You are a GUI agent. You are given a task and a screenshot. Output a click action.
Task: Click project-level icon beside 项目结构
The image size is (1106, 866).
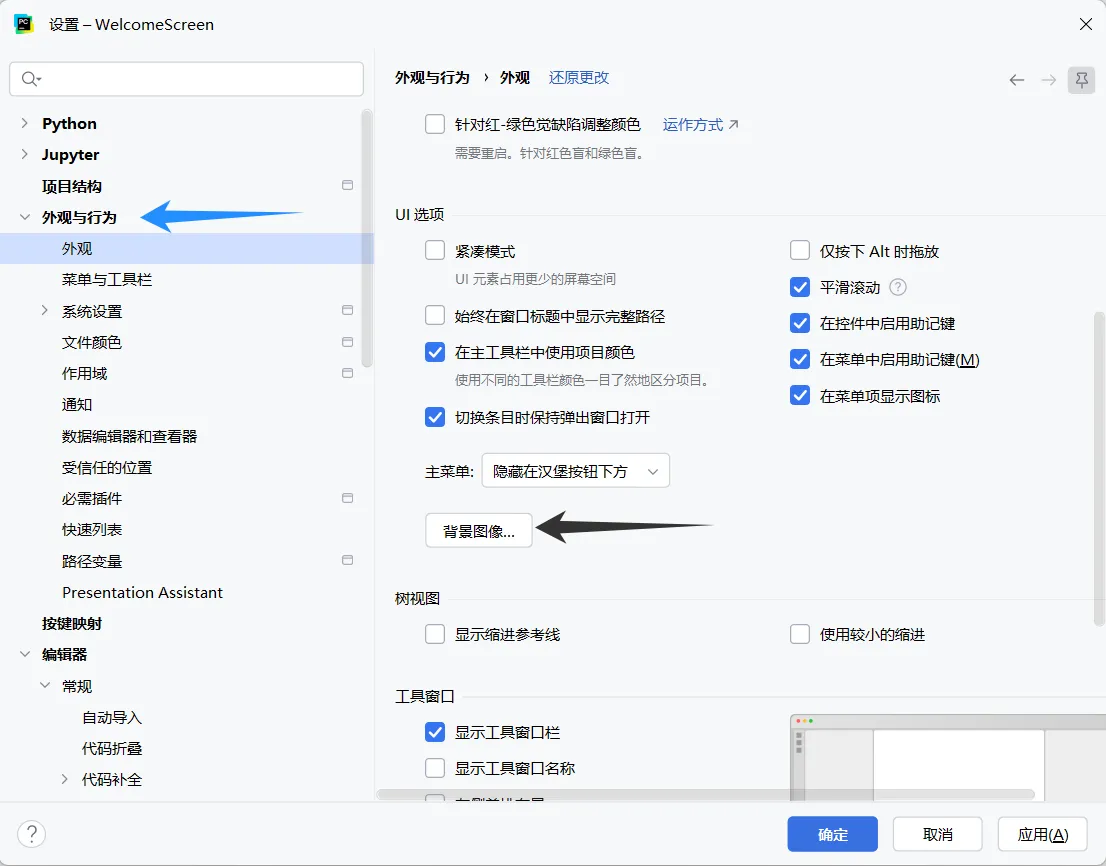[x=347, y=185]
